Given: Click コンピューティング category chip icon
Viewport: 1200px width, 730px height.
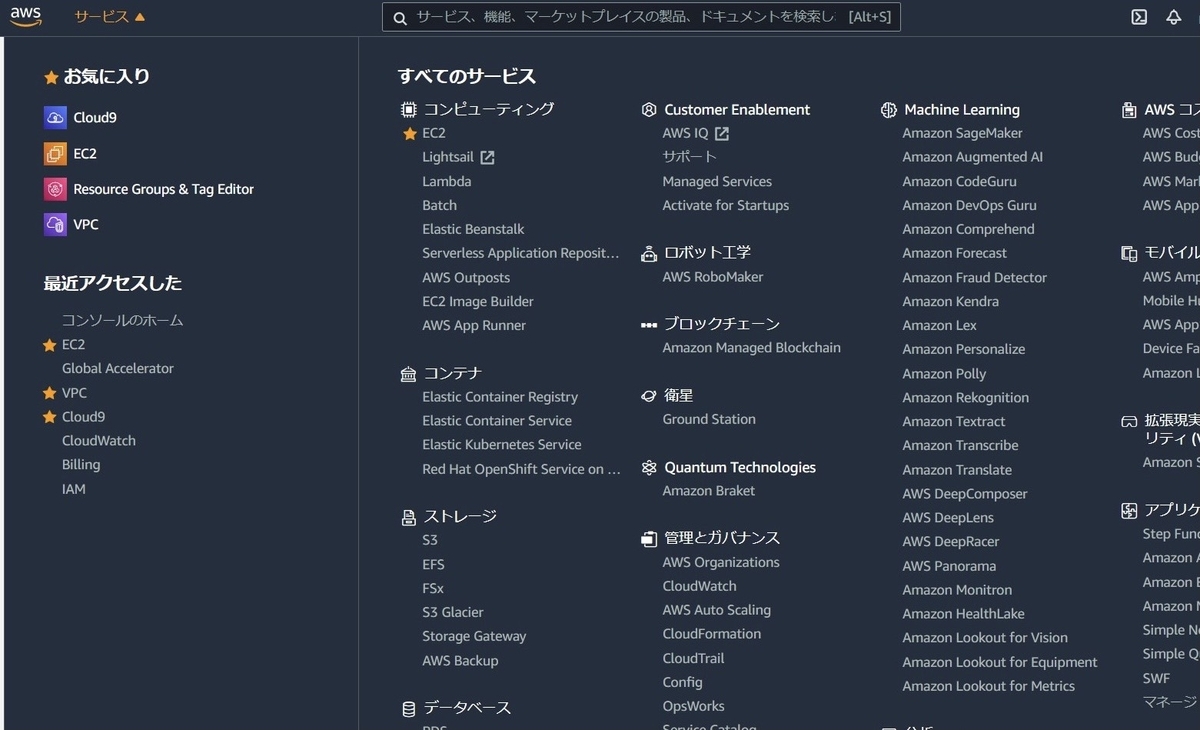Looking at the screenshot, I should coord(408,109).
